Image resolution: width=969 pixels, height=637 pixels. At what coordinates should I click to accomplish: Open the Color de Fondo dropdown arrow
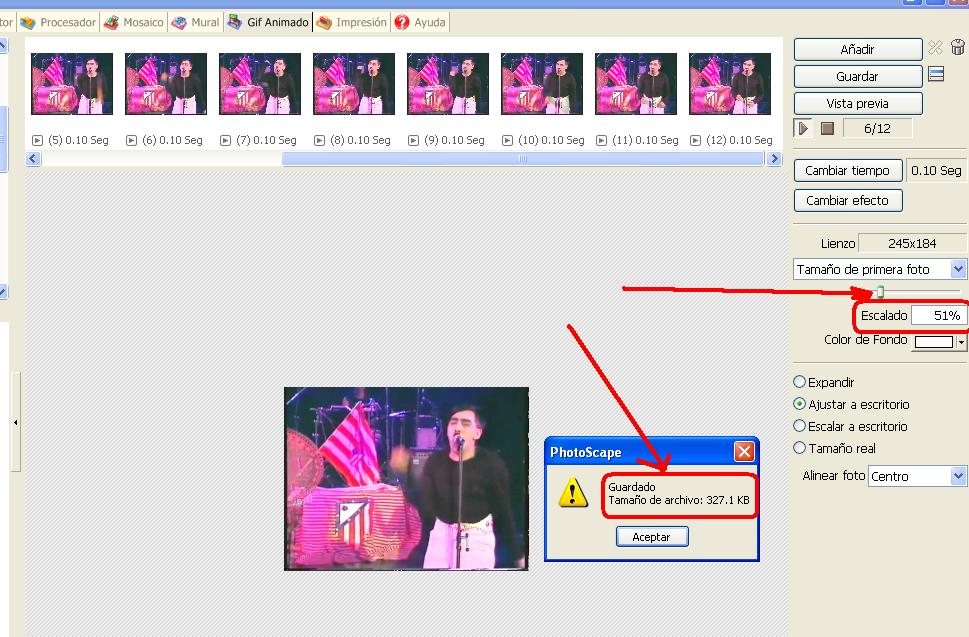(961, 342)
